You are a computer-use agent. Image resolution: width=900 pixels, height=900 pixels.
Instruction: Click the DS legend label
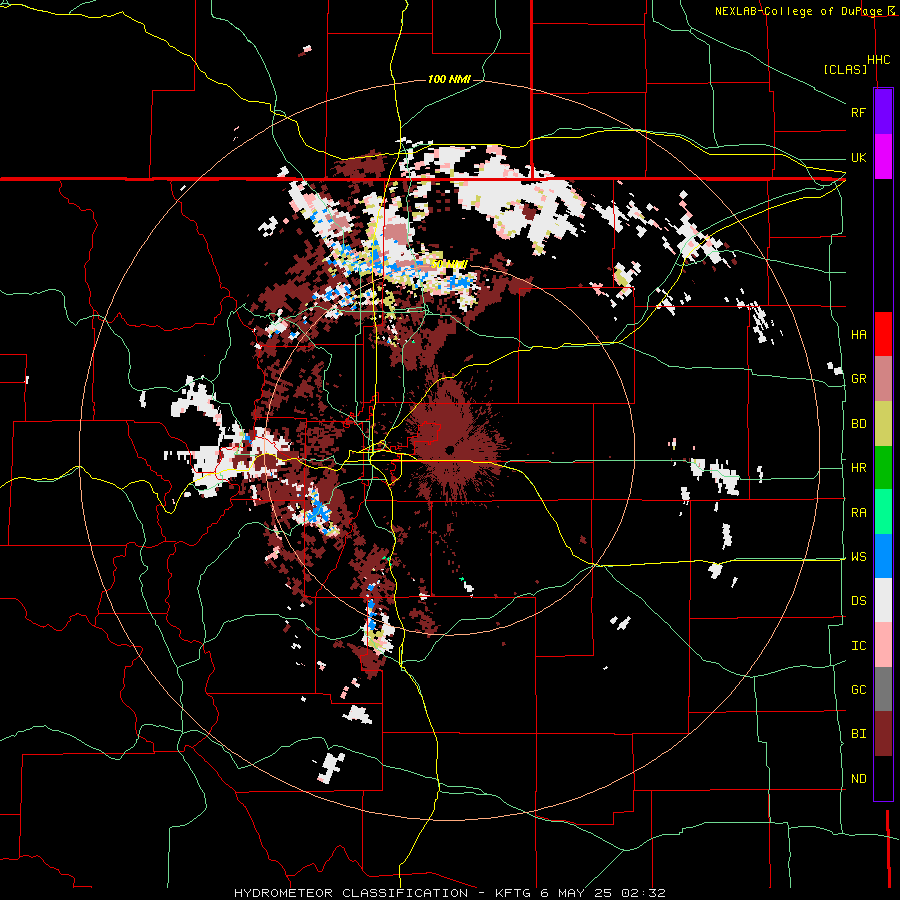tap(858, 601)
